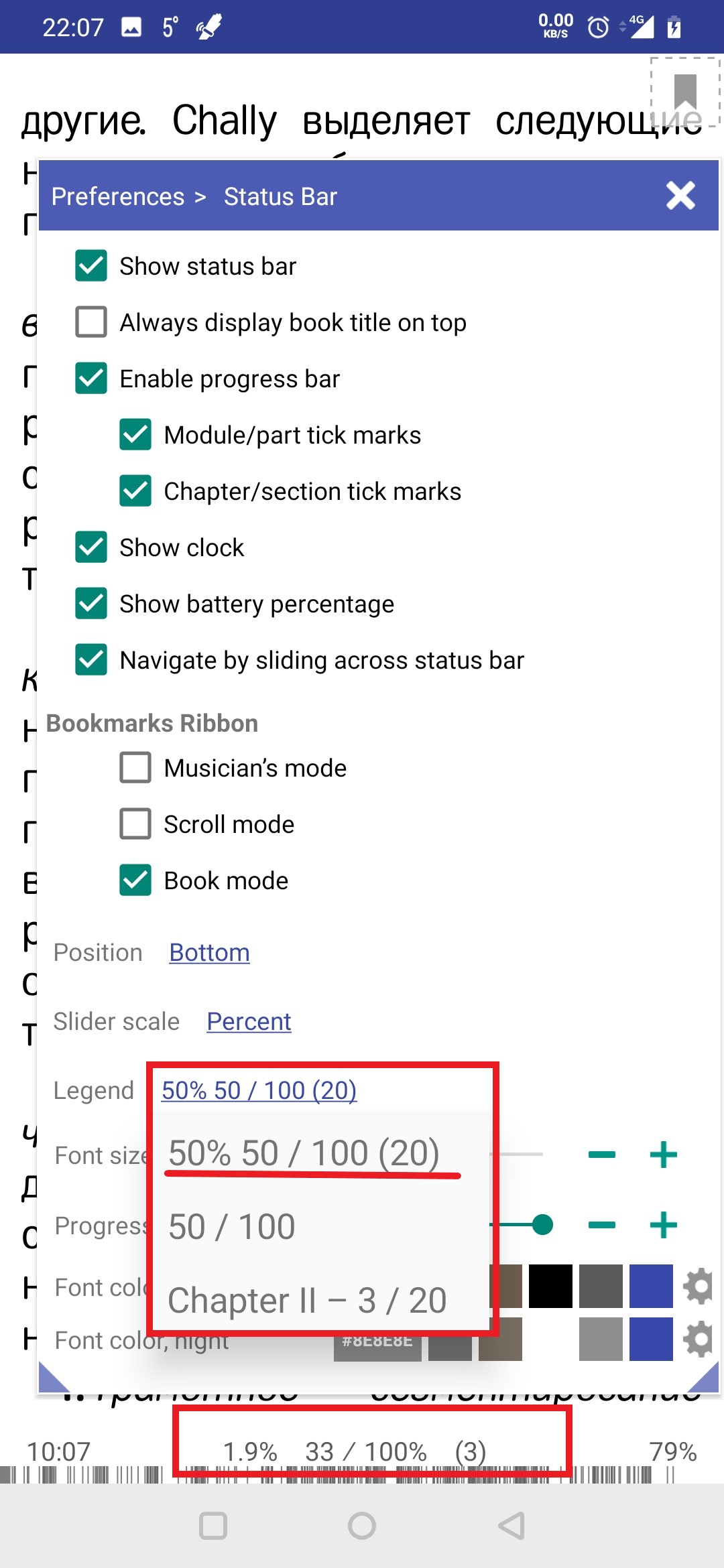Tap the bookmark ribbon icon
This screenshot has width=724, height=1568.
point(684,91)
